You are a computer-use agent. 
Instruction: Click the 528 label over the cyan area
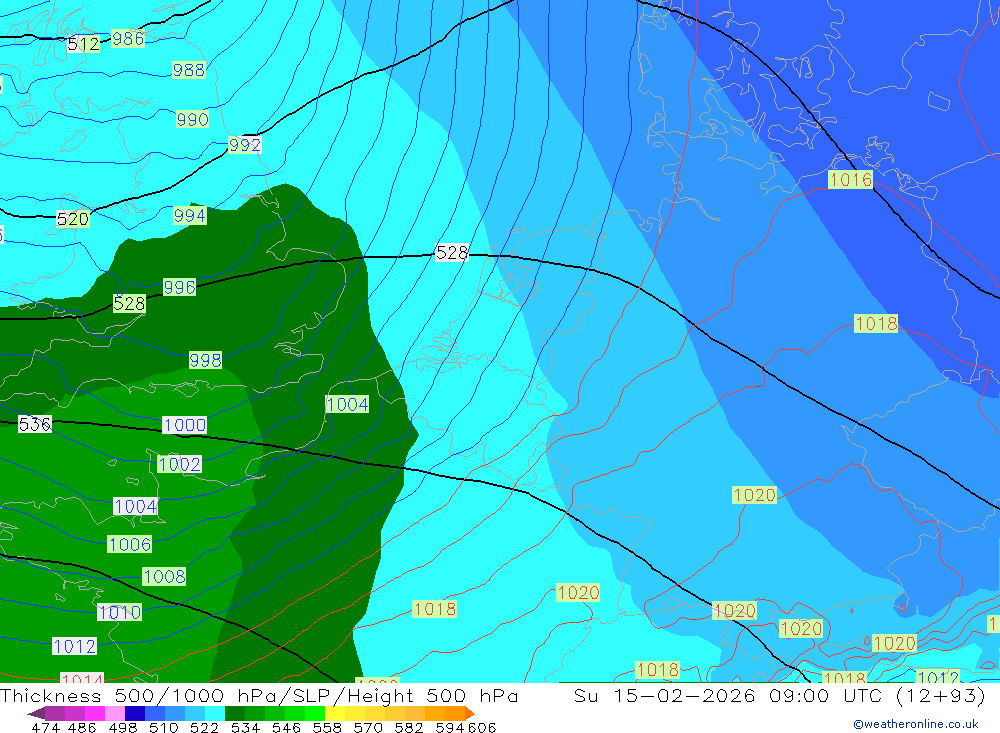pos(452,253)
